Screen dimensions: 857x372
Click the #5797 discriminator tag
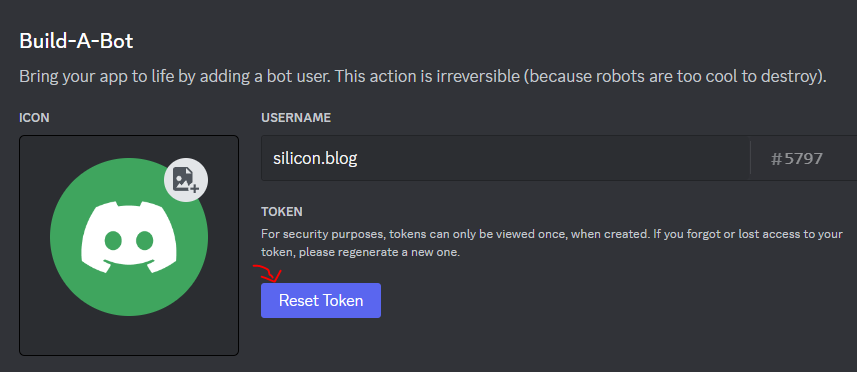796,159
